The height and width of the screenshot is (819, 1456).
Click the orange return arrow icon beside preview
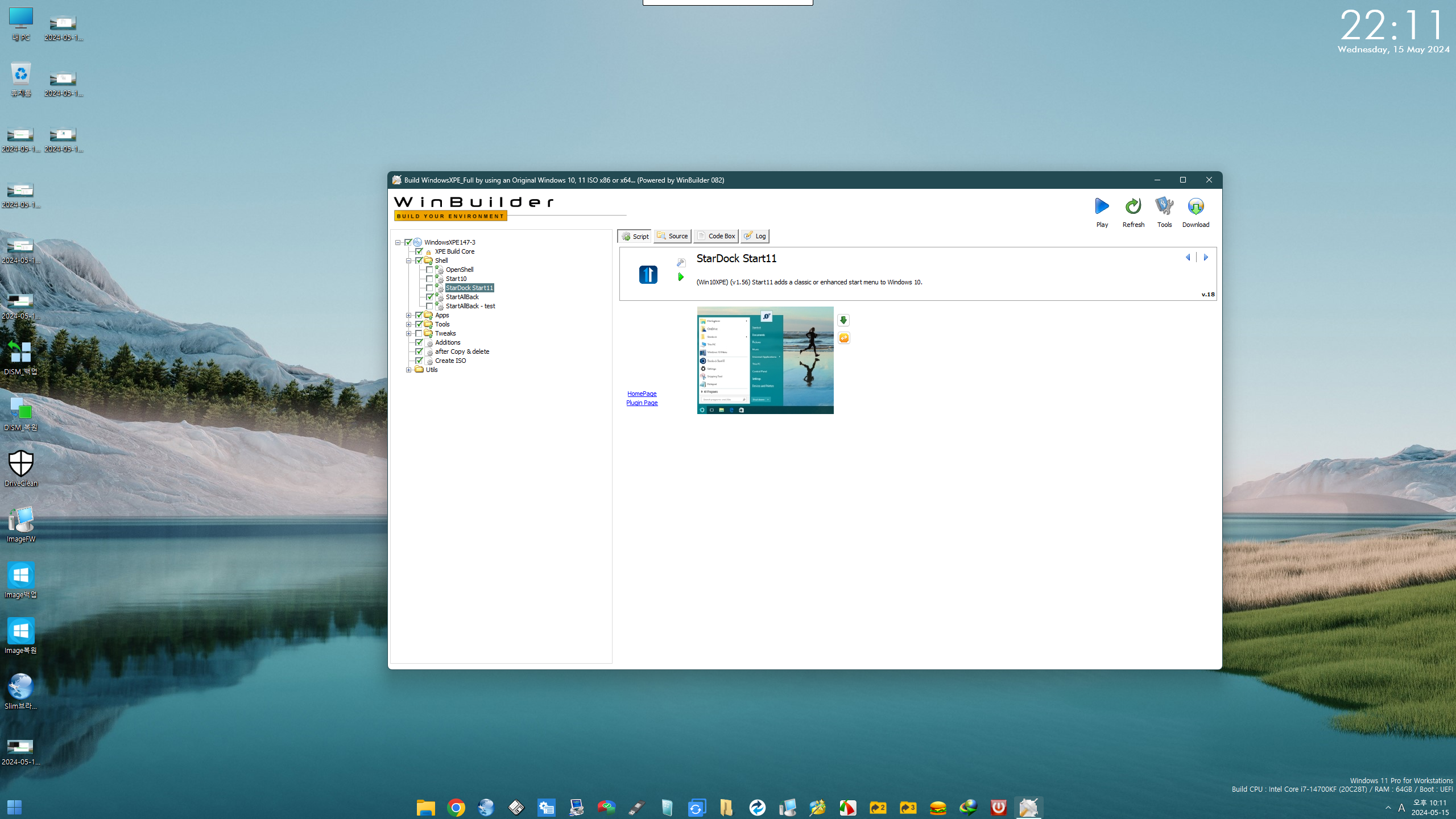point(843,338)
